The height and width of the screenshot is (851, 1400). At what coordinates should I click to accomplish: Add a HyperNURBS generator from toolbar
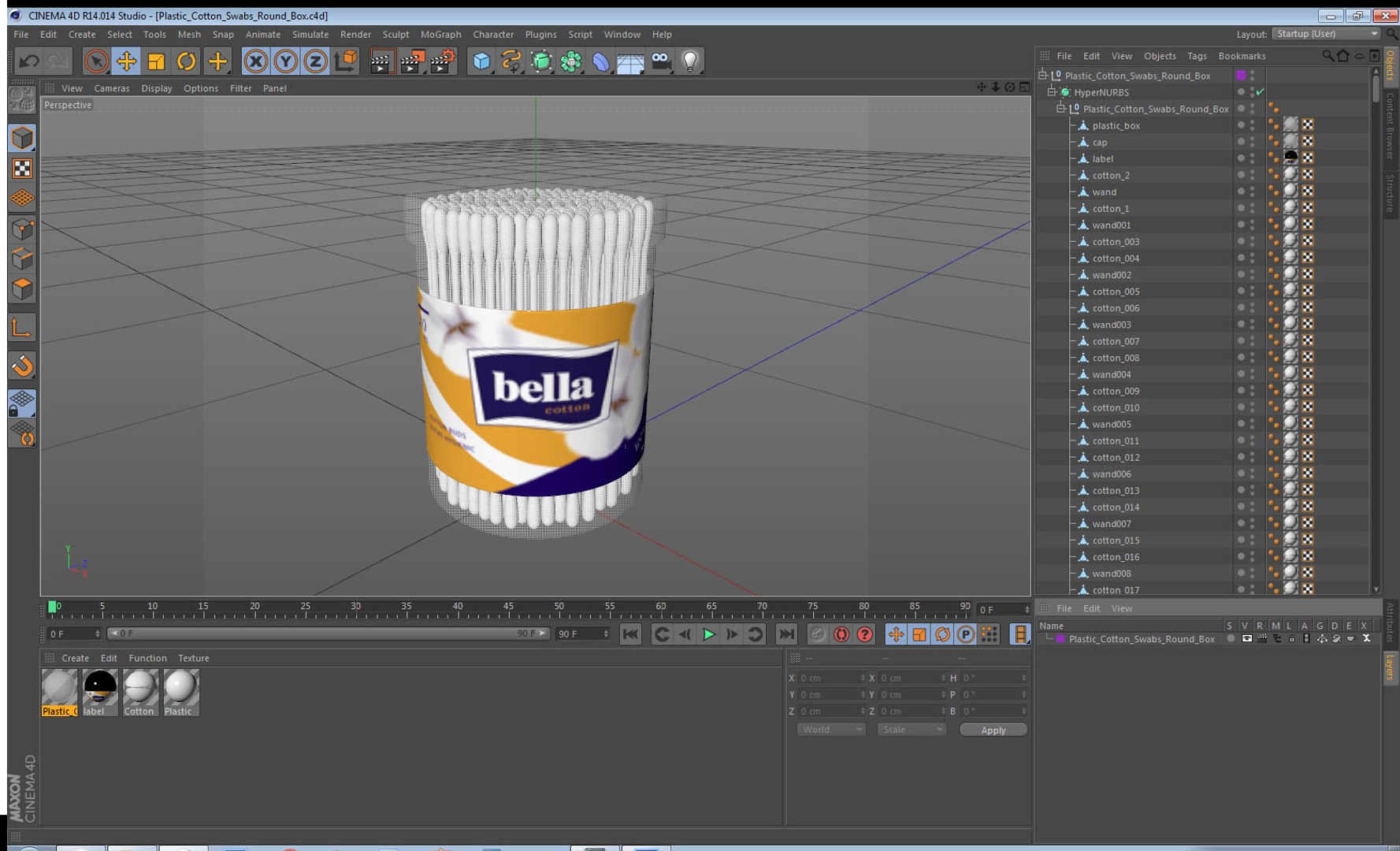click(541, 61)
